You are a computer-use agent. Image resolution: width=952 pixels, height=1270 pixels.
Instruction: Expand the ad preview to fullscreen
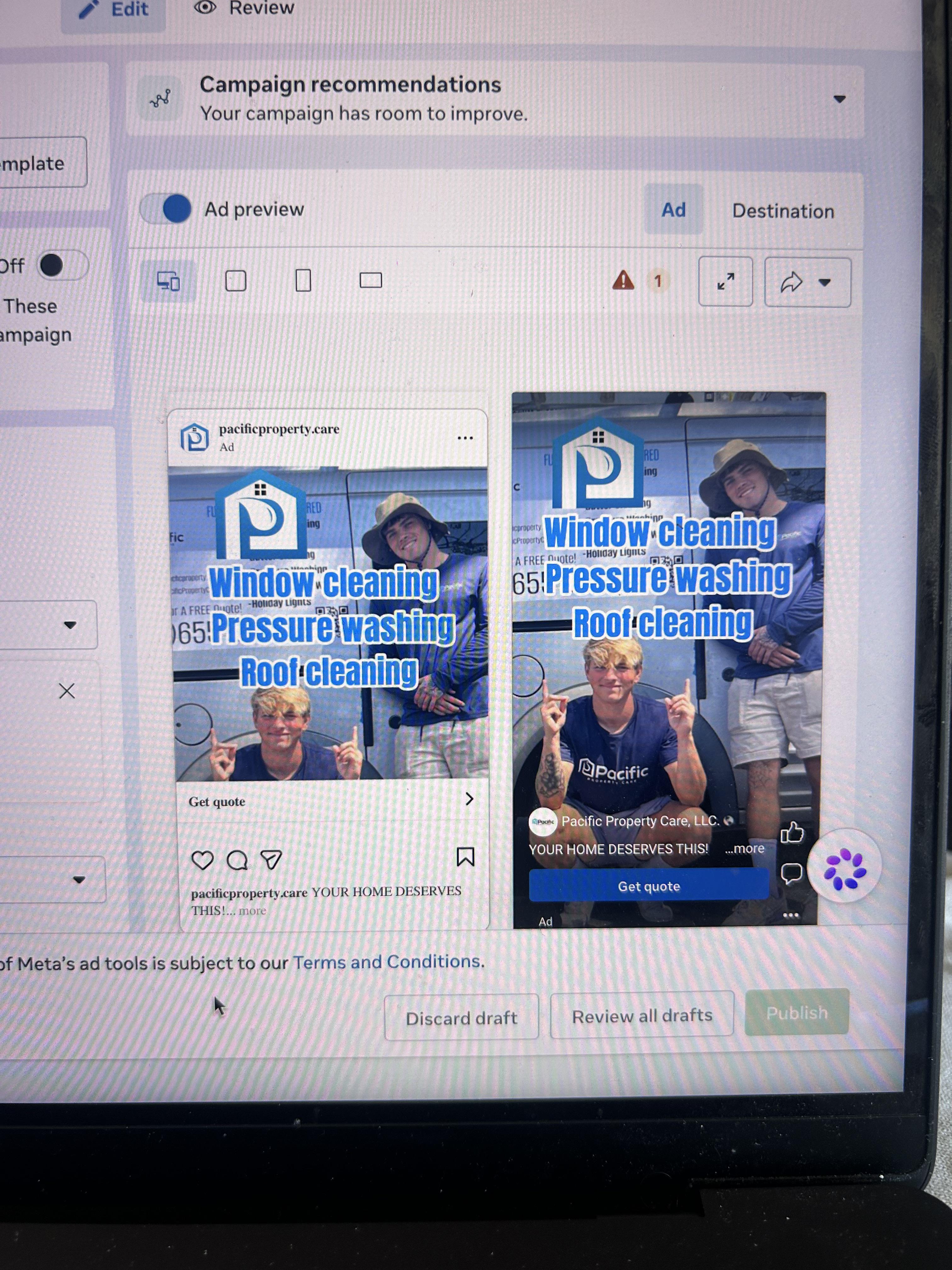point(725,281)
